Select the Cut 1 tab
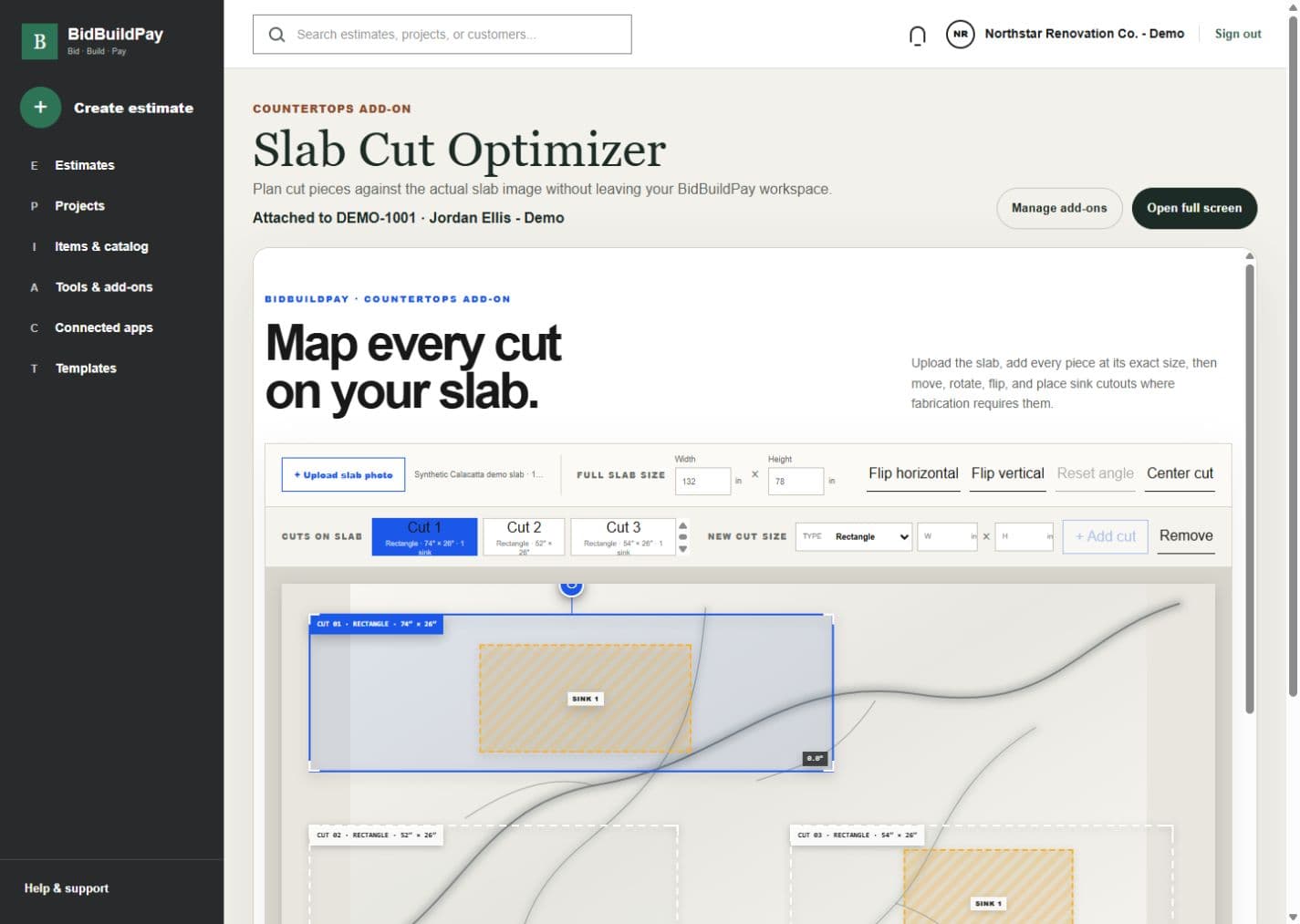1300x924 pixels. pos(424,536)
